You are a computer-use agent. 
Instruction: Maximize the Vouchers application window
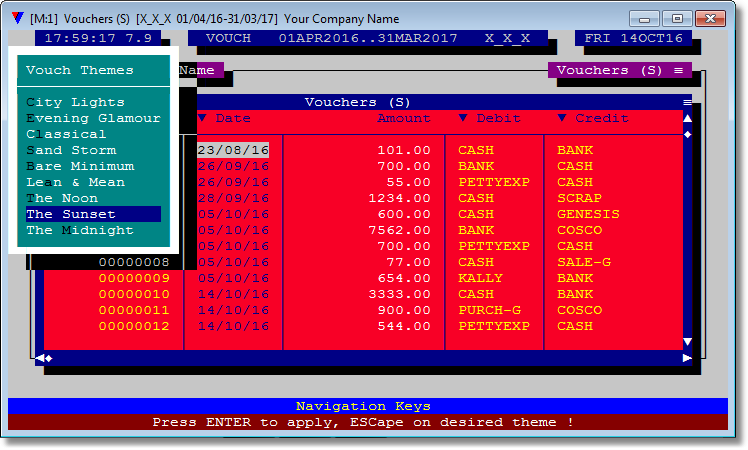click(677, 19)
